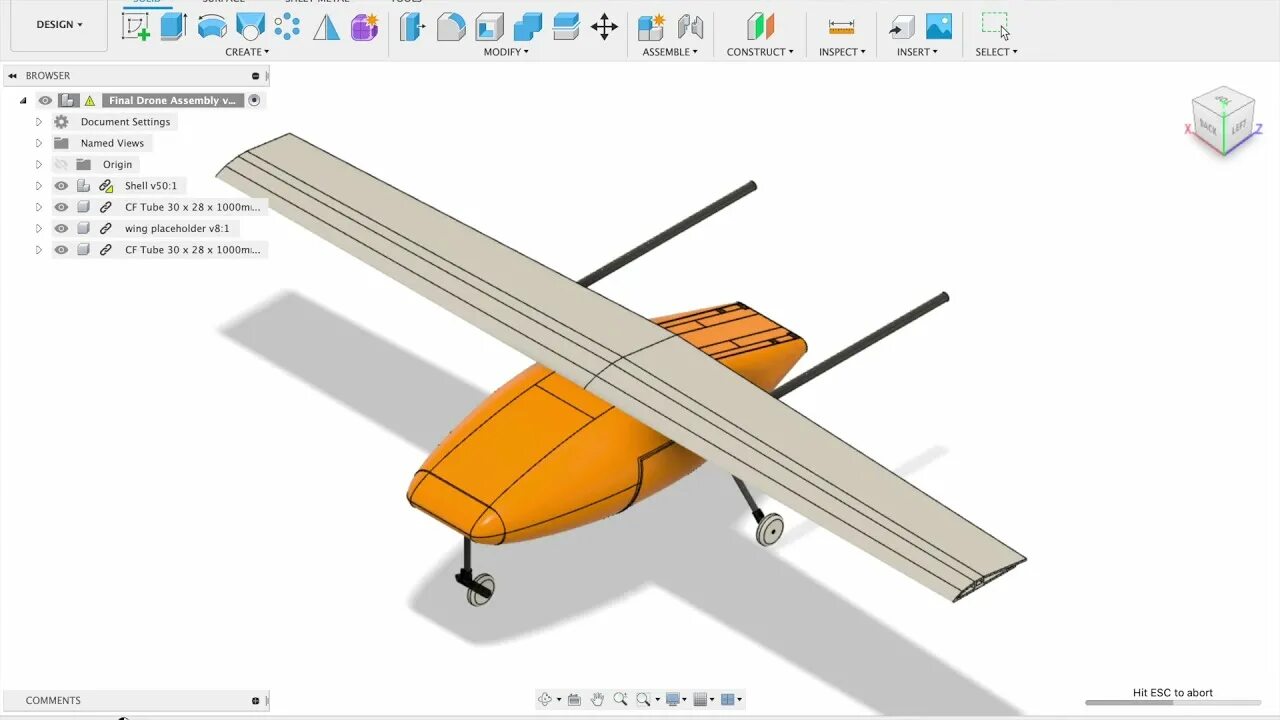Hide the Final Drone Assembly root component
The height and width of the screenshot is (720, 1280).
45,100
